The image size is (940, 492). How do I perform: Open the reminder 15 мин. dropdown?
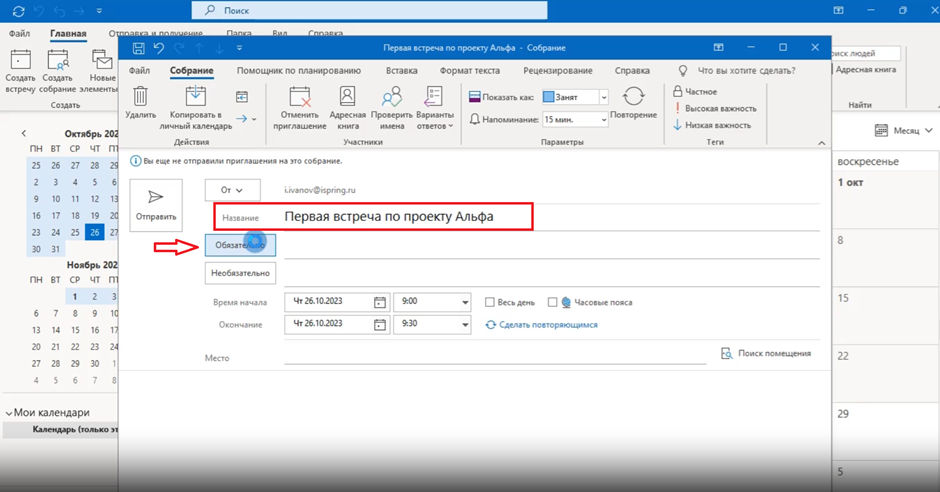pyautogui.click(x=603, y=119)
